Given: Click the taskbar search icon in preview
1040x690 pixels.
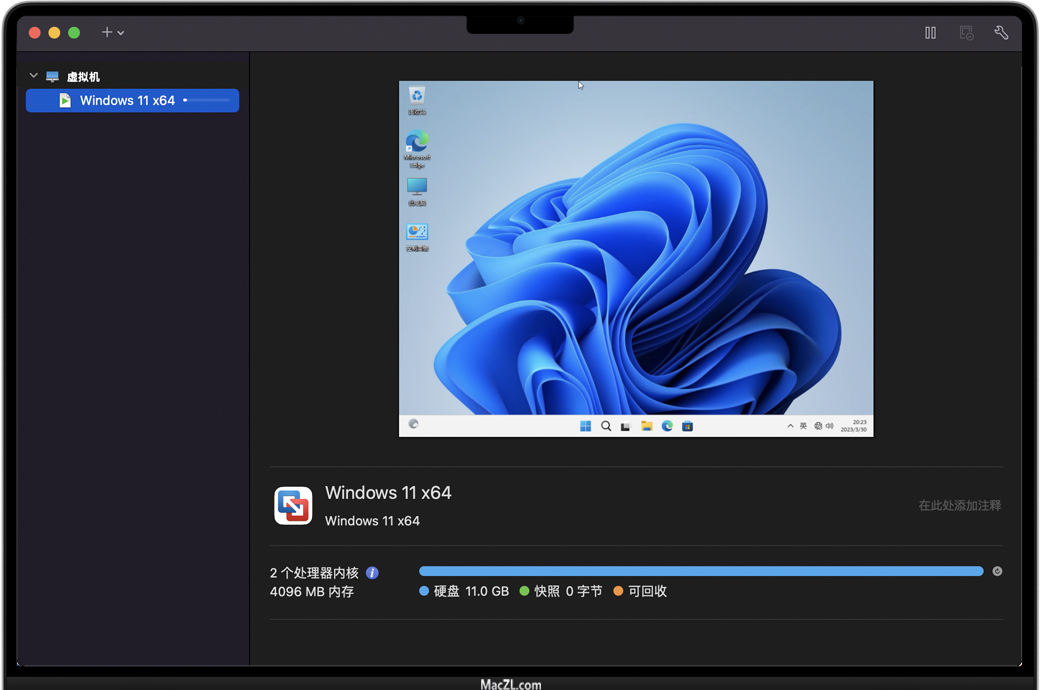Looking at the screenshot, I should [606, 426].
